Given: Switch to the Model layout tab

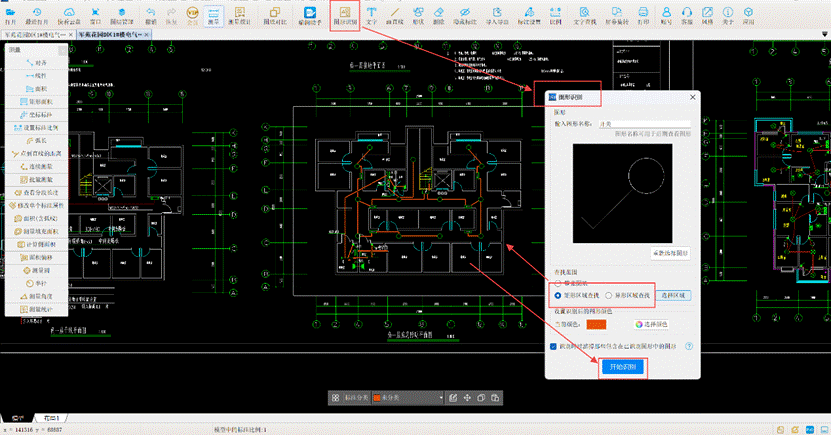Looking at the screenshot, I should click(x=17, y=419).
